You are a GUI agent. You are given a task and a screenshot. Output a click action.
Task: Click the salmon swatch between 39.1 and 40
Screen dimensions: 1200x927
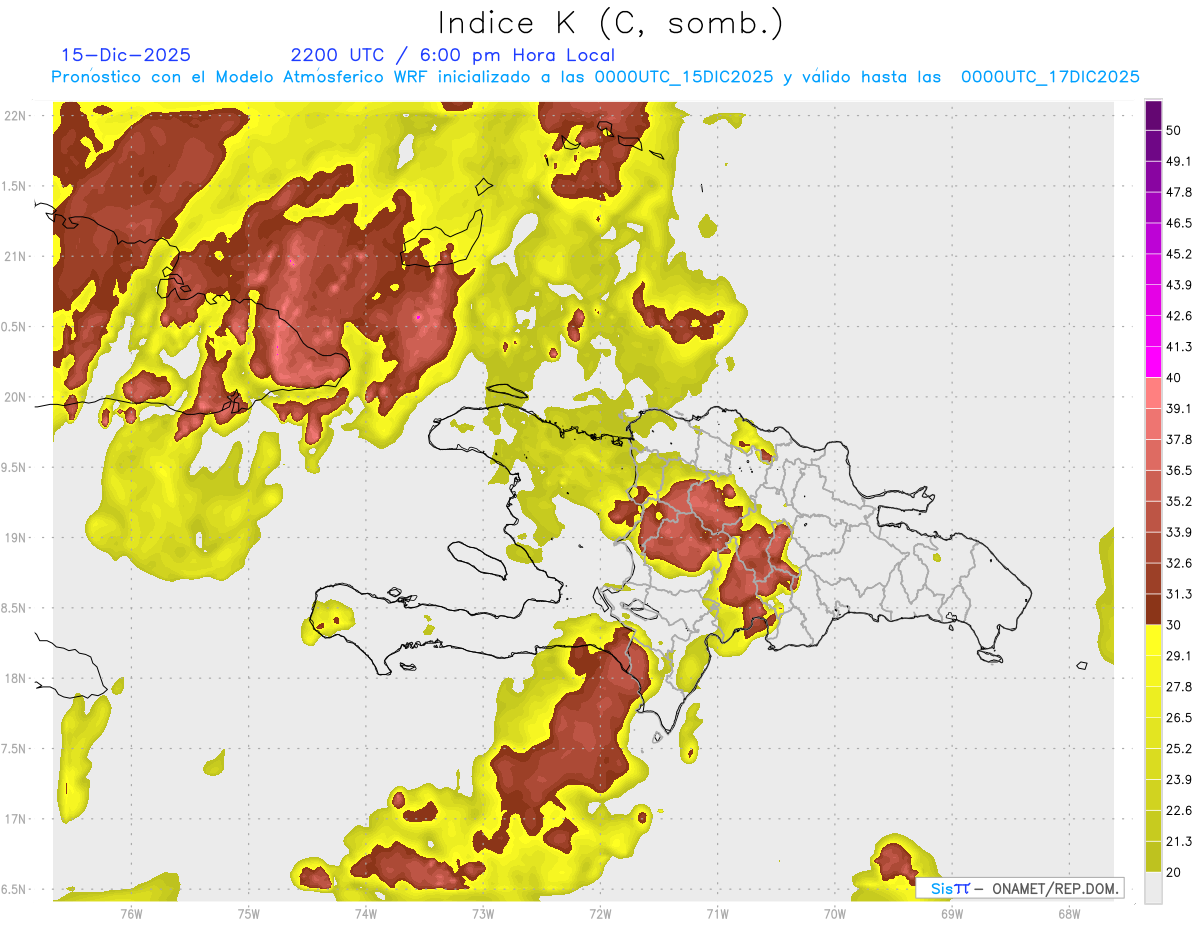coord(1153,393)
